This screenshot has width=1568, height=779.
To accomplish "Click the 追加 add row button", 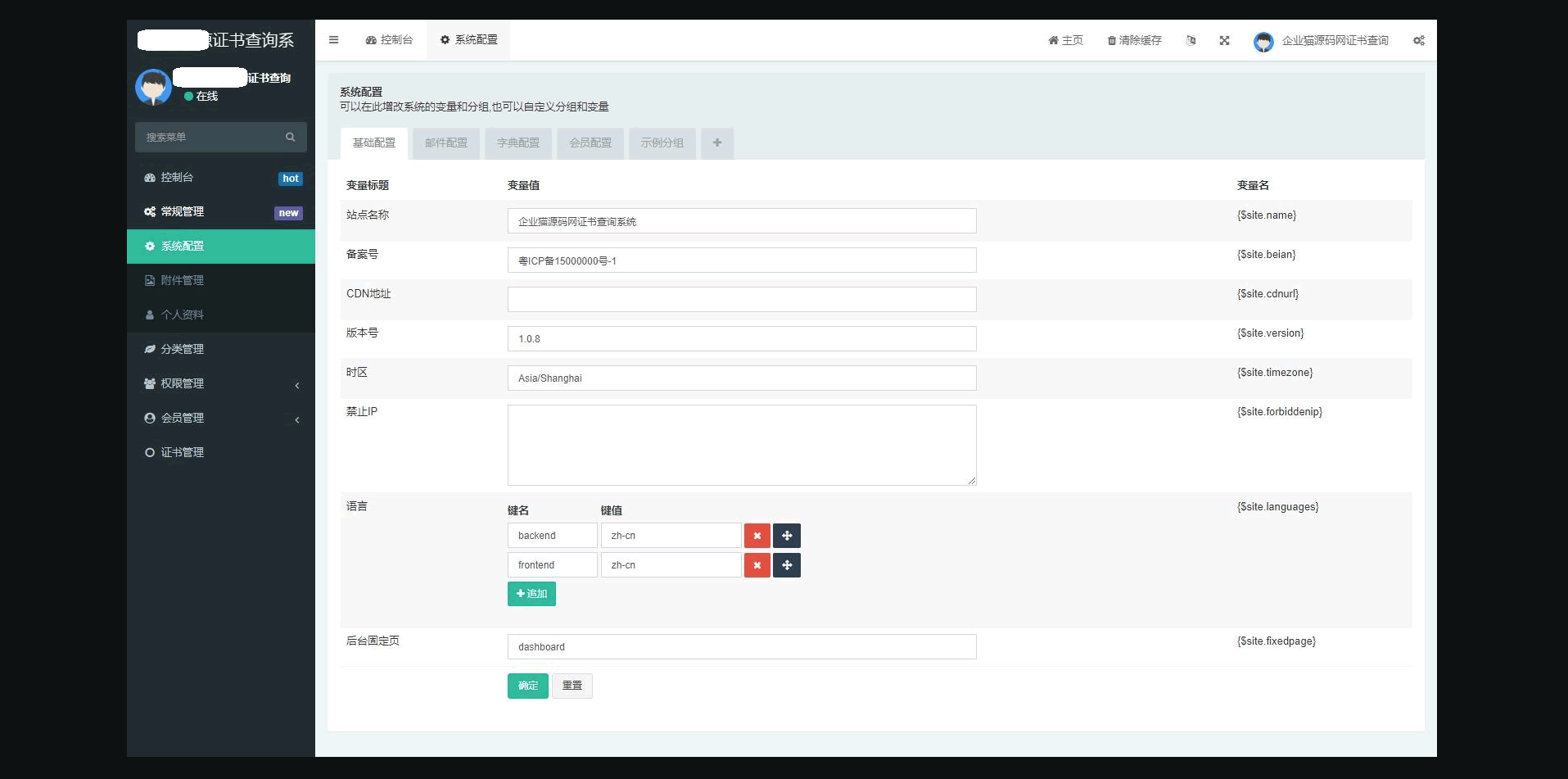I will [531, 594].
